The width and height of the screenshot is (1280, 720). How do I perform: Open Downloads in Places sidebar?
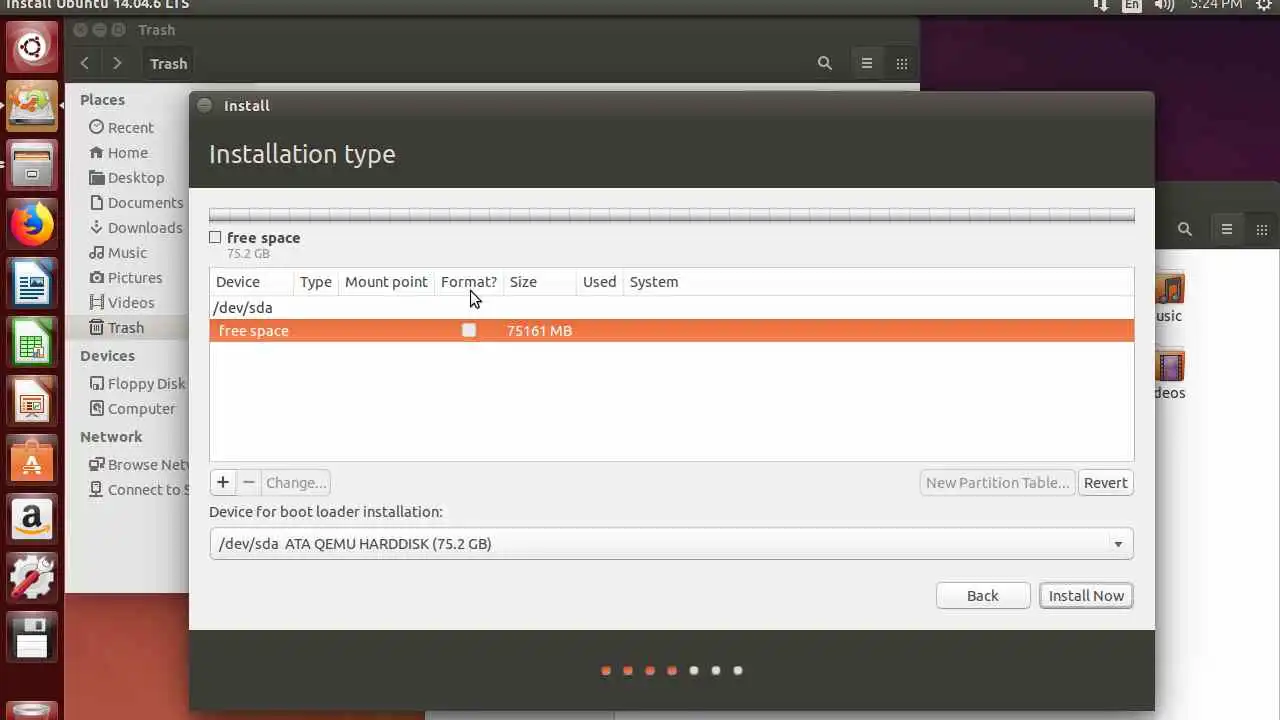pyautogui.click(x=135, y=227)
